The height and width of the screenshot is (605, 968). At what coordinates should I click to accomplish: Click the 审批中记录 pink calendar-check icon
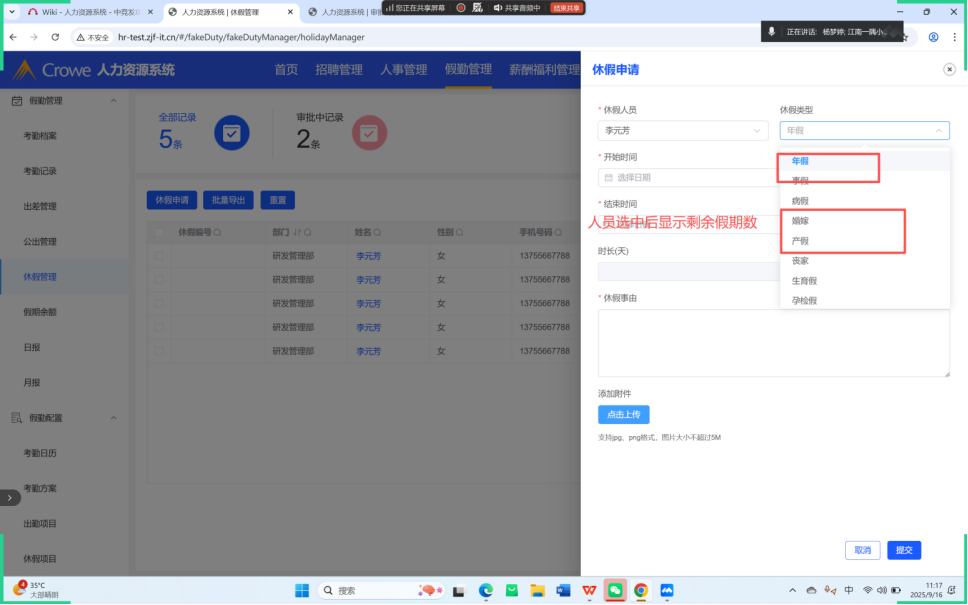(x=369, y=133)
